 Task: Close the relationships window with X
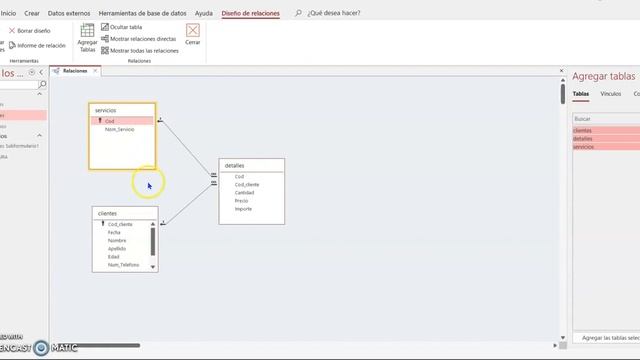pyautogui.click(x=561, y=71)
